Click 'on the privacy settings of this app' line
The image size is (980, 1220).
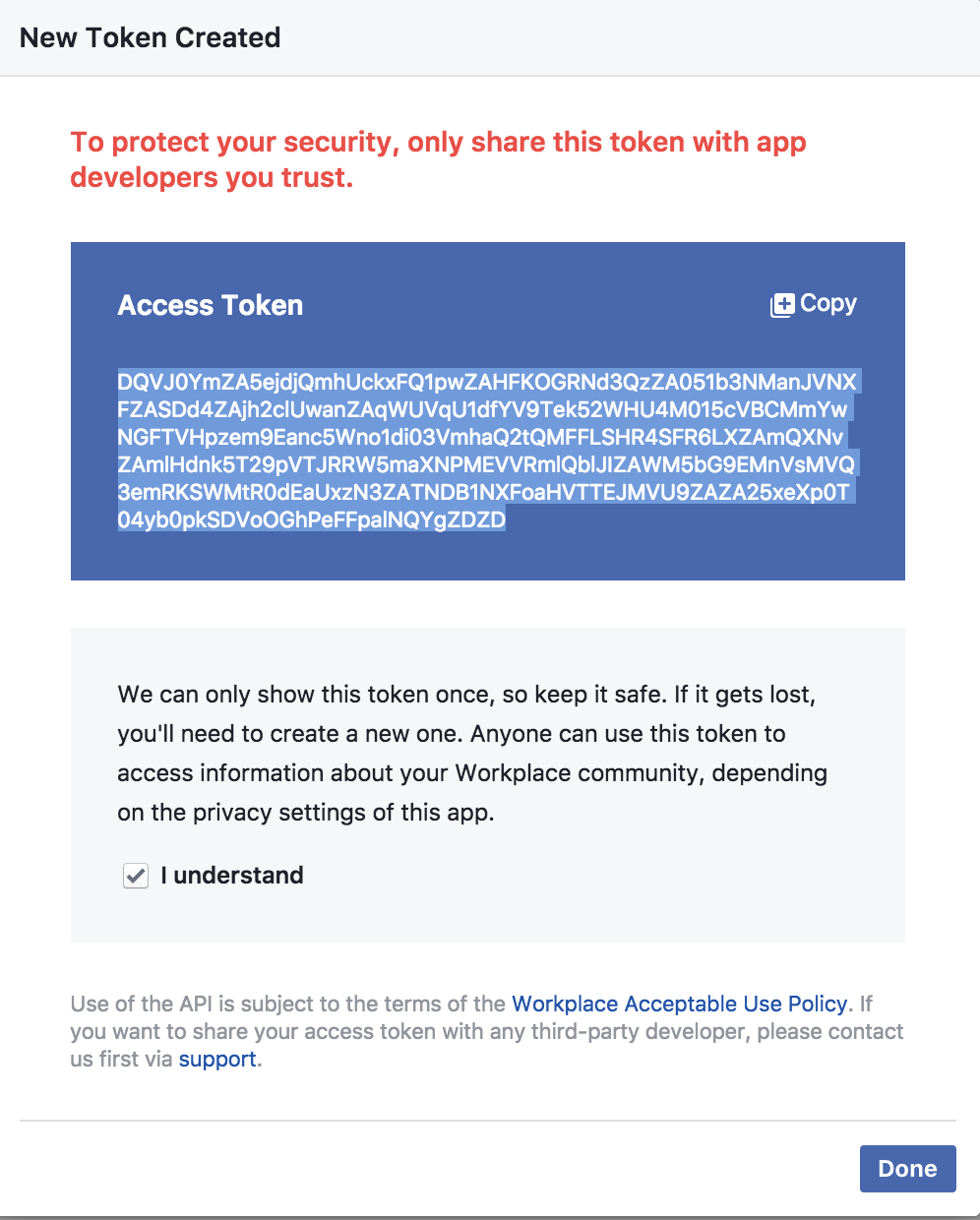coord(306,813)
